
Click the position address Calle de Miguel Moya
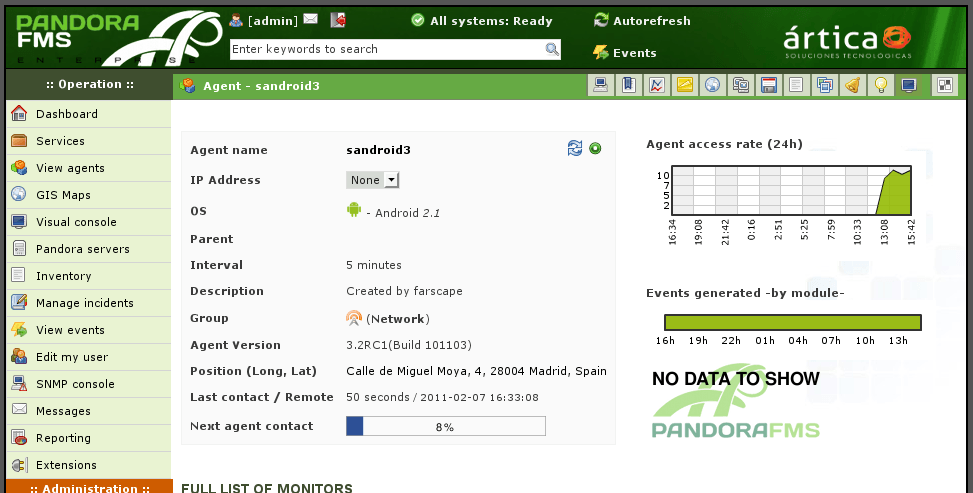point(476,371)
